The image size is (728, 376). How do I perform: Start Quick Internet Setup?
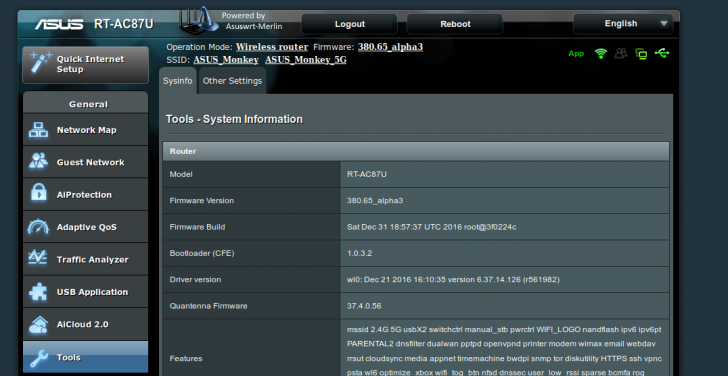point(85,65)
